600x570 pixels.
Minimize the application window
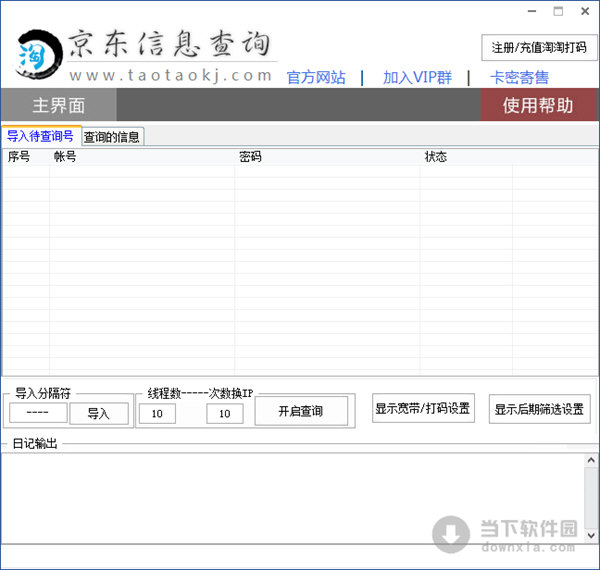tap(532, 11)
